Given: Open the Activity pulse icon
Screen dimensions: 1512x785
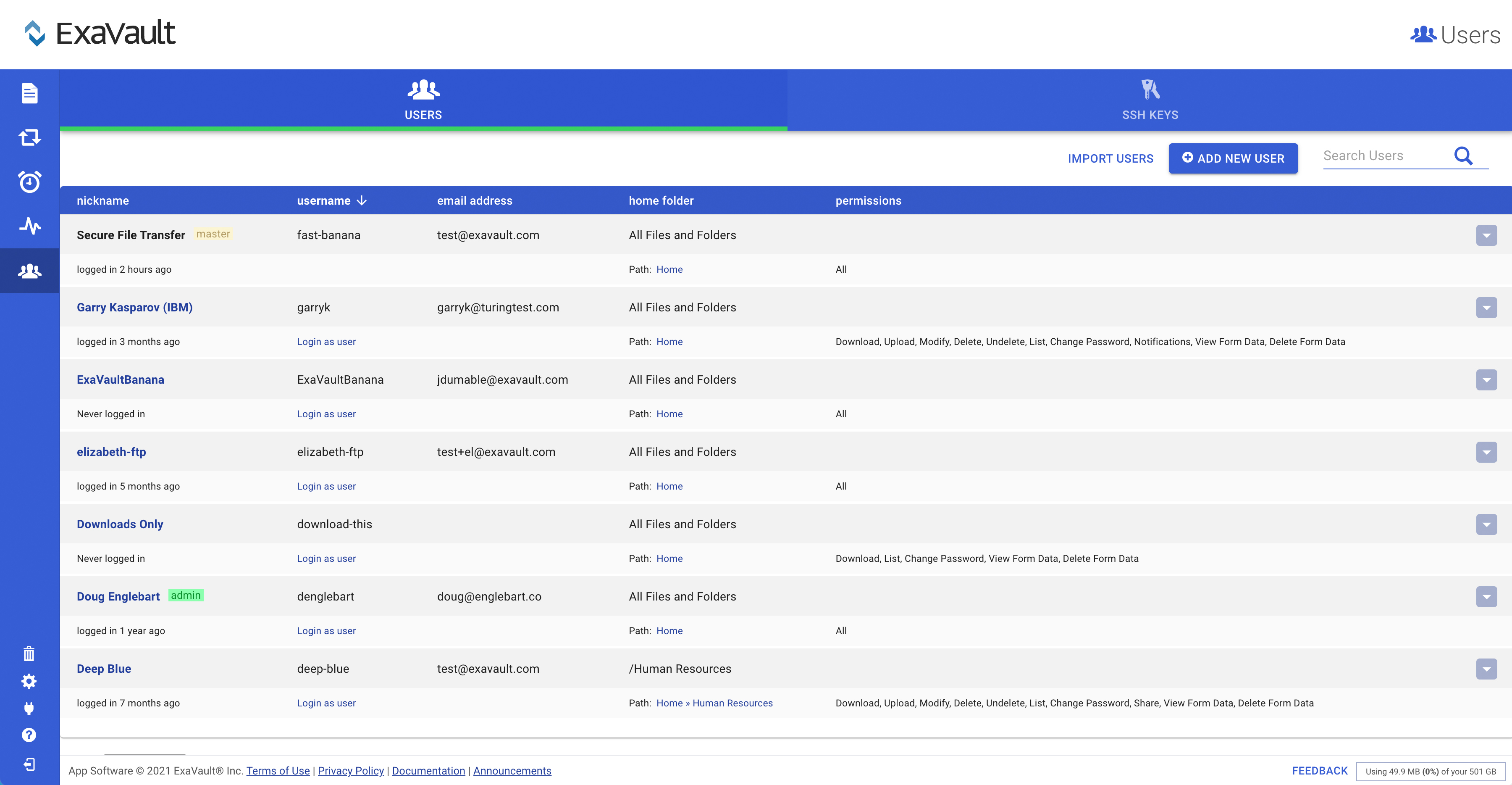Looking at the screenshot, I should [29, 226].
